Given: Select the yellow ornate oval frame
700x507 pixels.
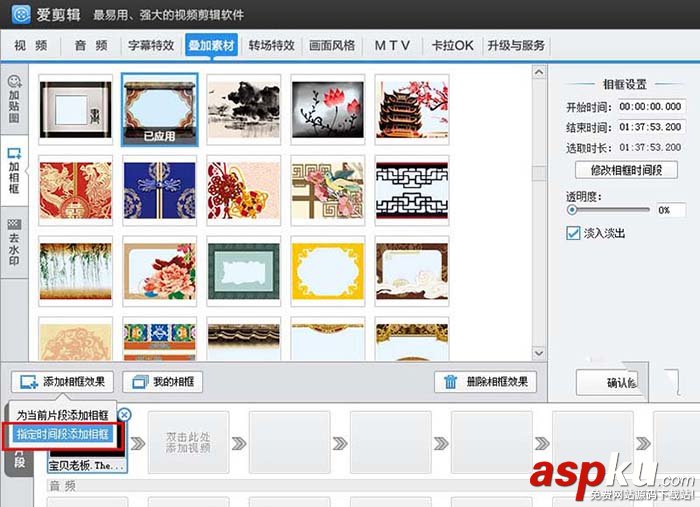Looking at the screenshot, I should [328, 271].
